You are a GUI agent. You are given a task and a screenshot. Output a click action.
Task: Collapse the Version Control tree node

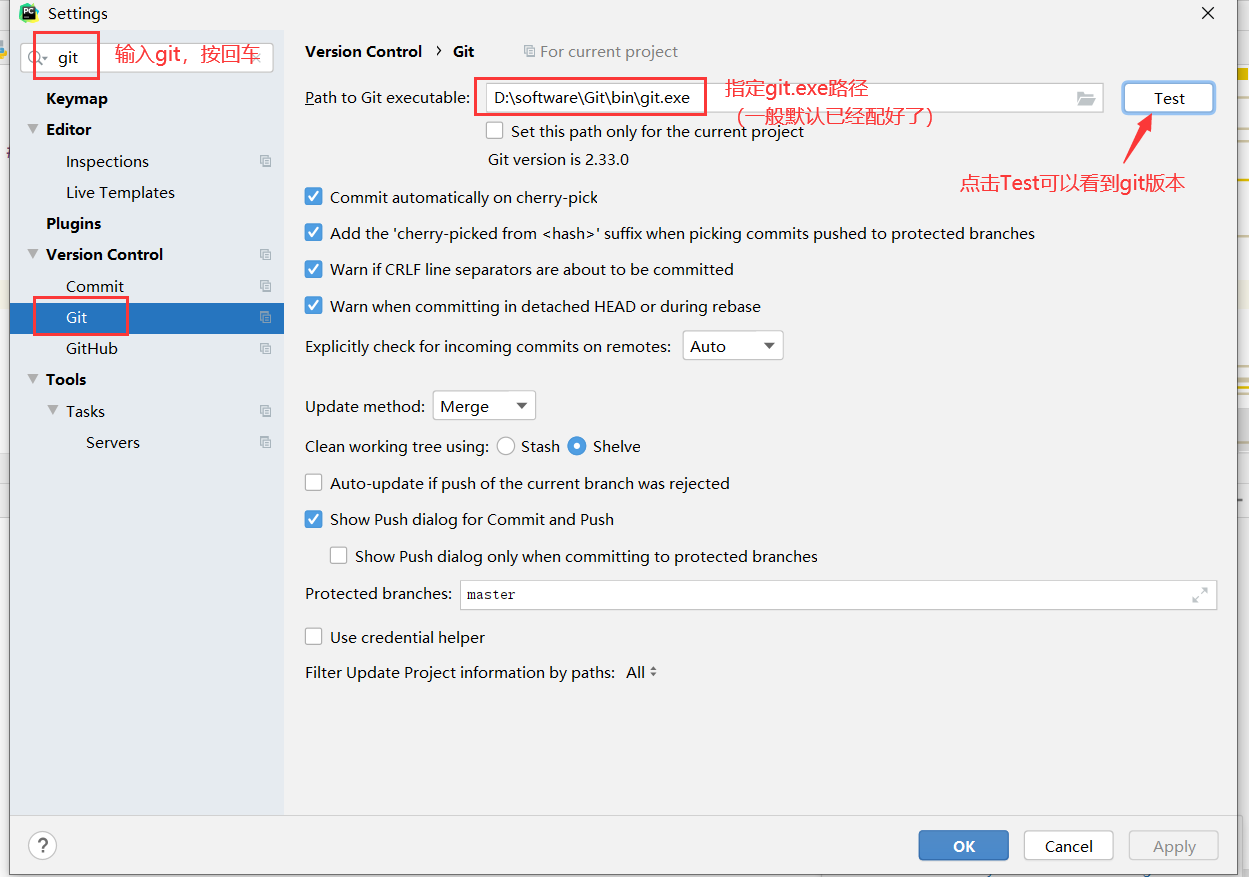(x=34, y=254)
